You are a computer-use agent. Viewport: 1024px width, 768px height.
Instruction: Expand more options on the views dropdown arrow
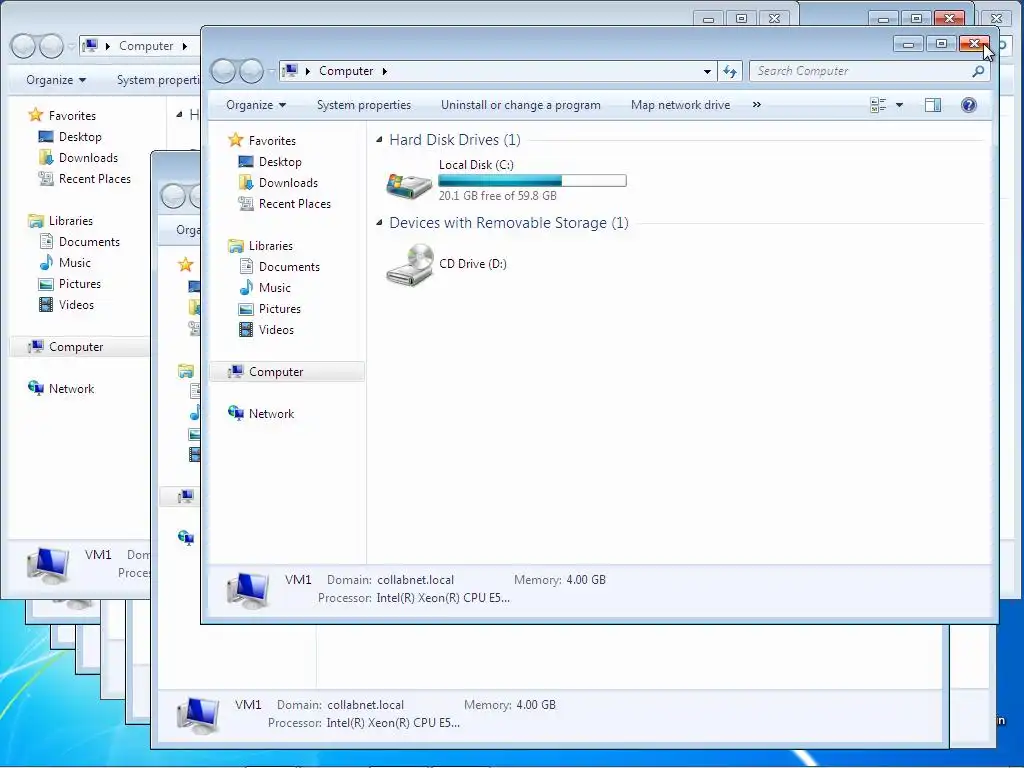(899, 105)
